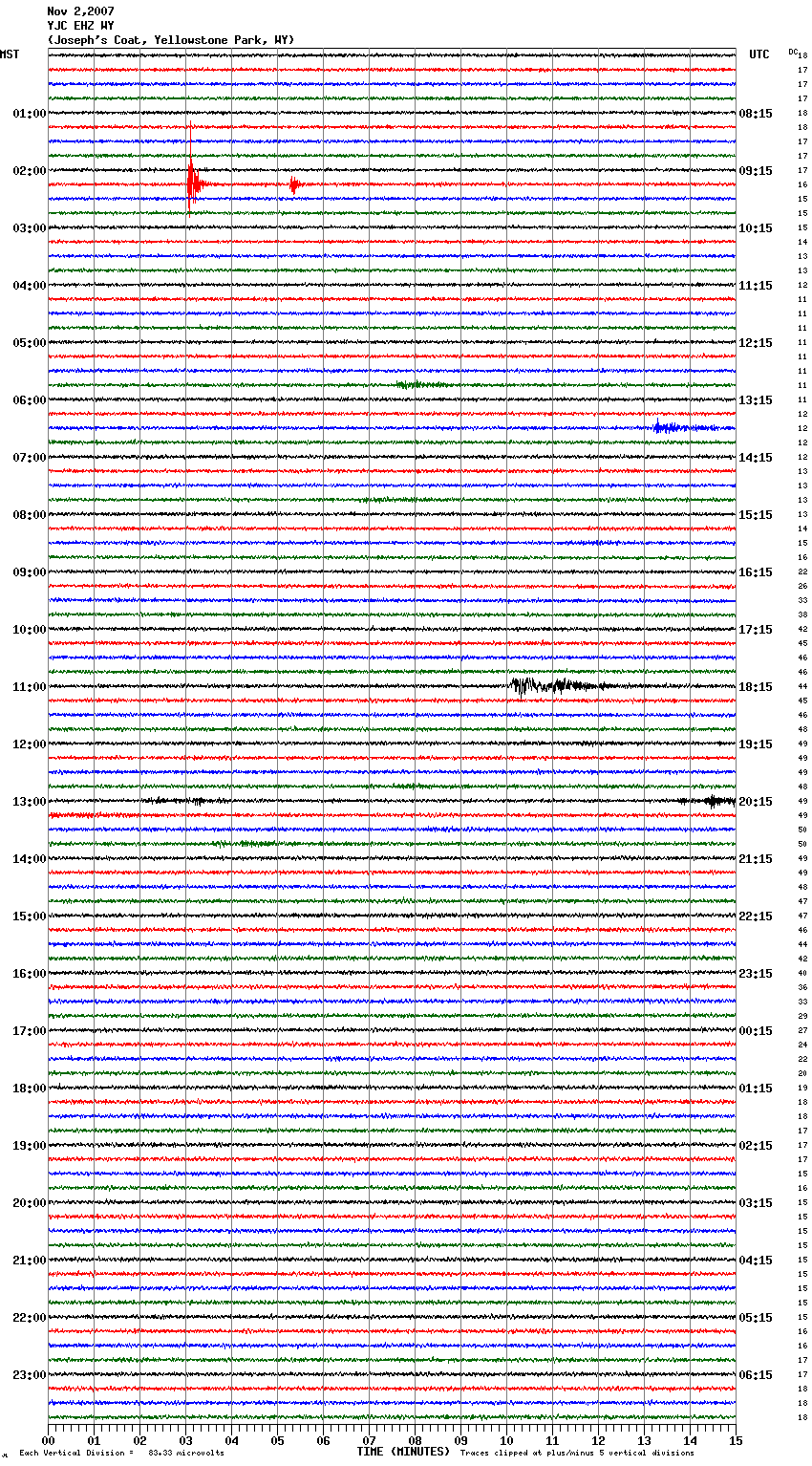Click the 15 minute axis label
Screen dimensions: 812x1466
tap(736, 1440)
